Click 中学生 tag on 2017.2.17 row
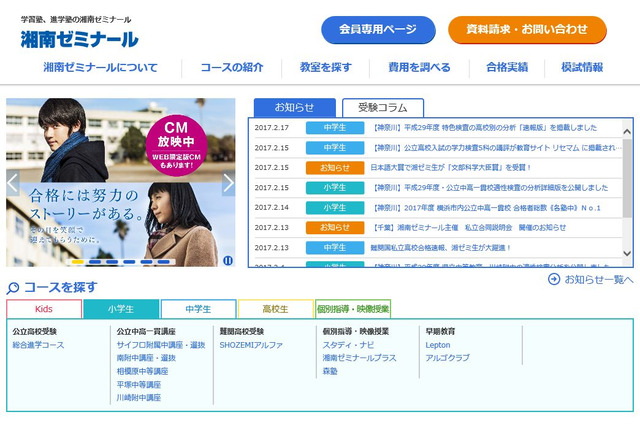 335,128
